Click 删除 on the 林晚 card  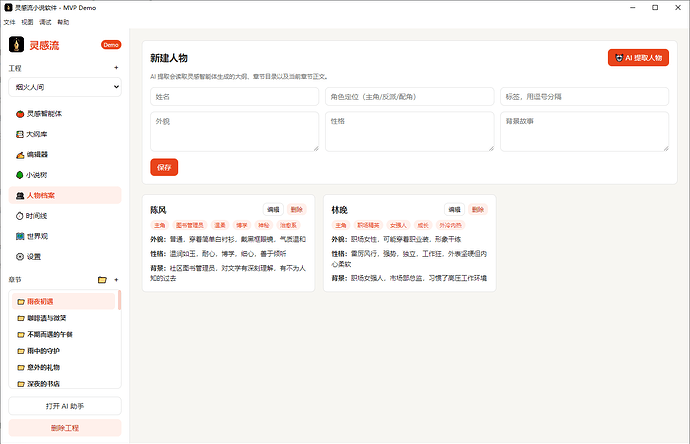pyautogui.click(x=477, y=209)
